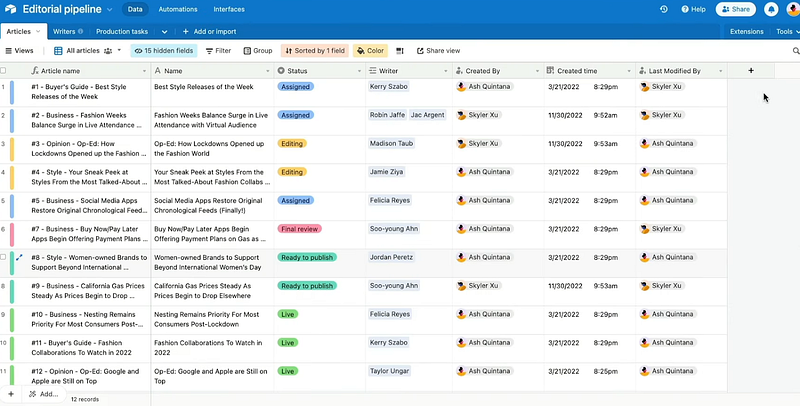Select the checkbox for row #8
This screenshot has height=406, width=800.
click(x=5, y=257)
